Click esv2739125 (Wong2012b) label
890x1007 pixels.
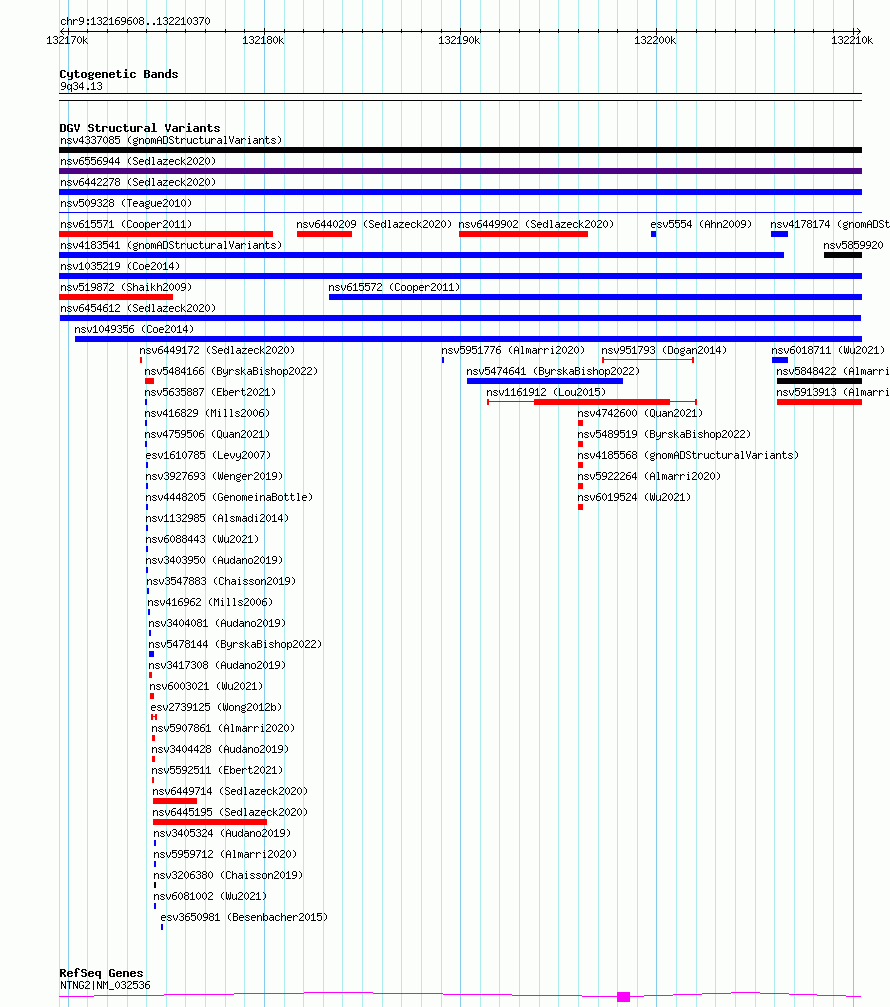[x=216, y=706]
